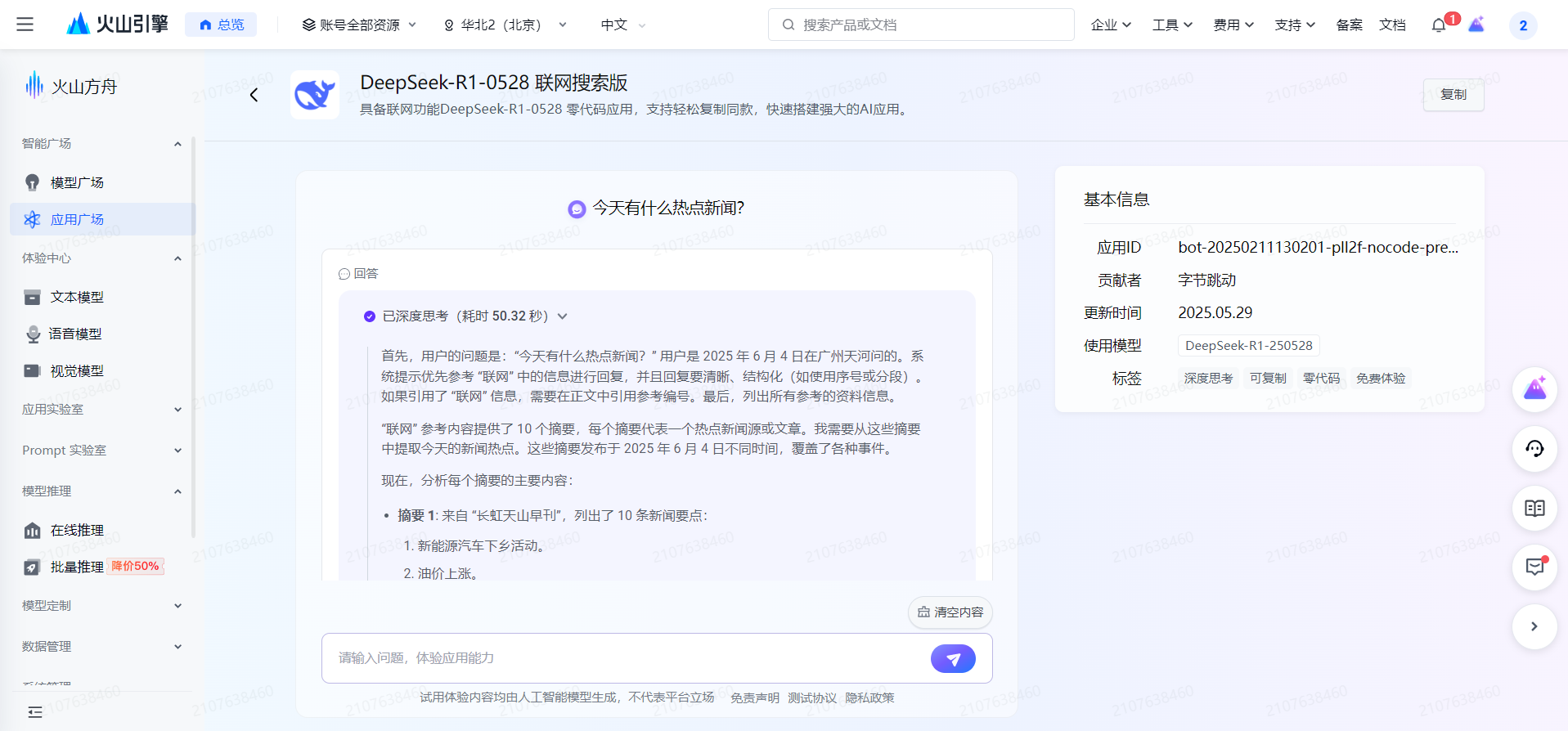Screen dimensions: 1568x731
Task: Expand the Prompt 实验室 section
Action: pyautogui.click(x=177, y=451)
